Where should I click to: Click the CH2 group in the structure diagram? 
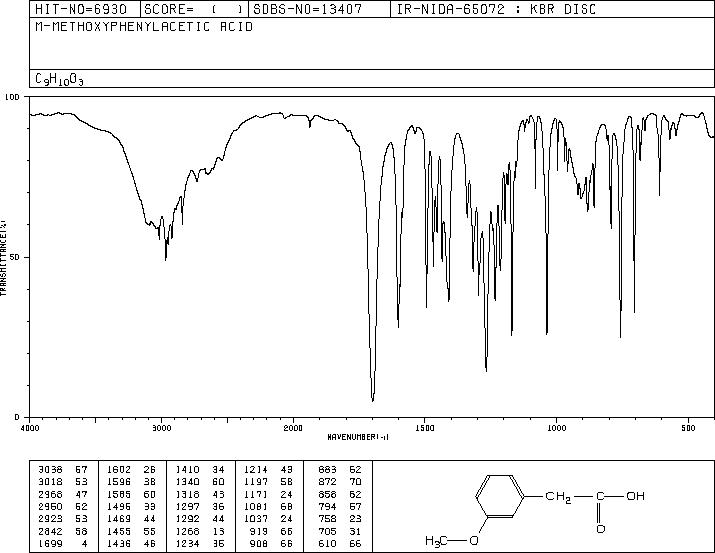558,497
